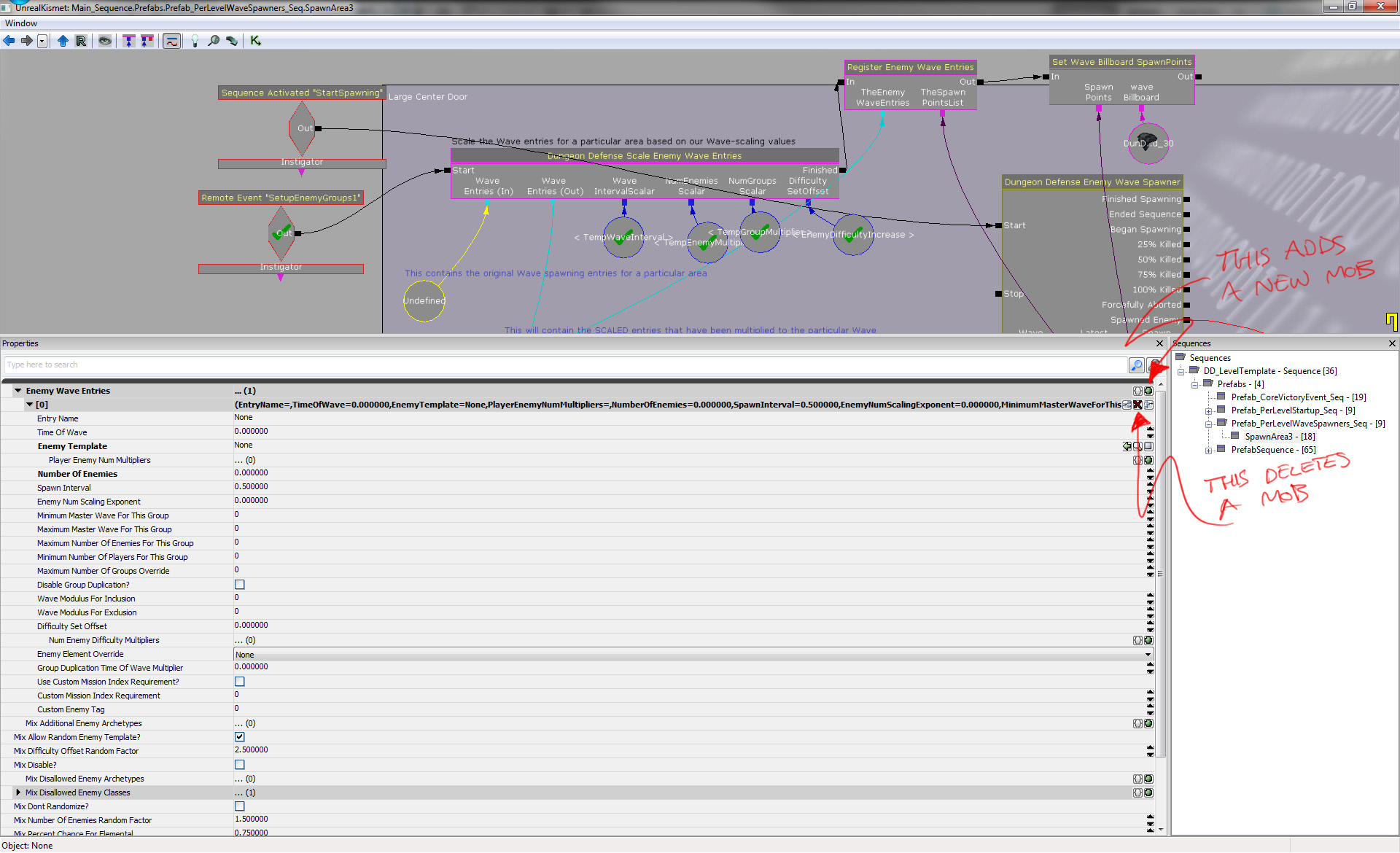Click the blue Back arrow in toolbar
This screenshot has width=1400, height=853.
[x=9, y=41]
